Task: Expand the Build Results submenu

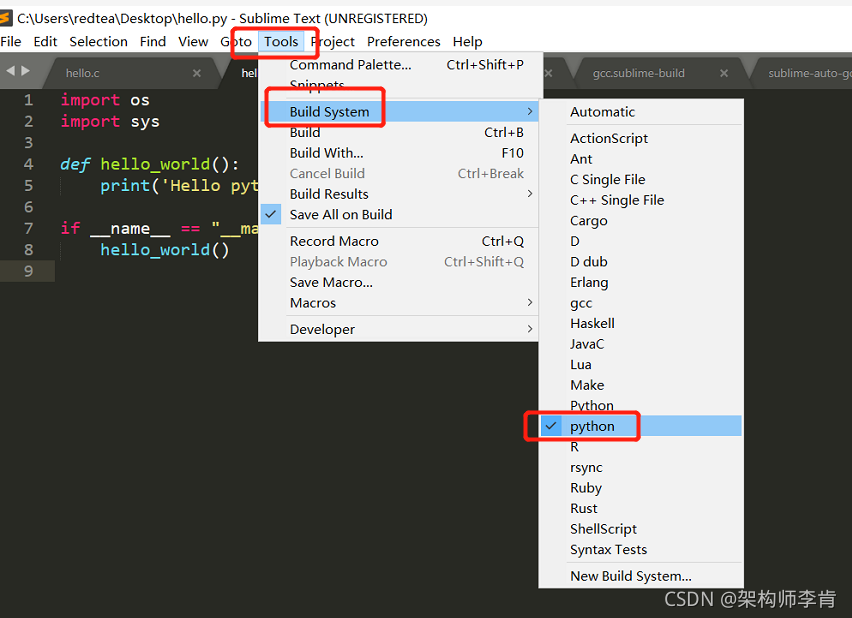Action: point(400,194)
